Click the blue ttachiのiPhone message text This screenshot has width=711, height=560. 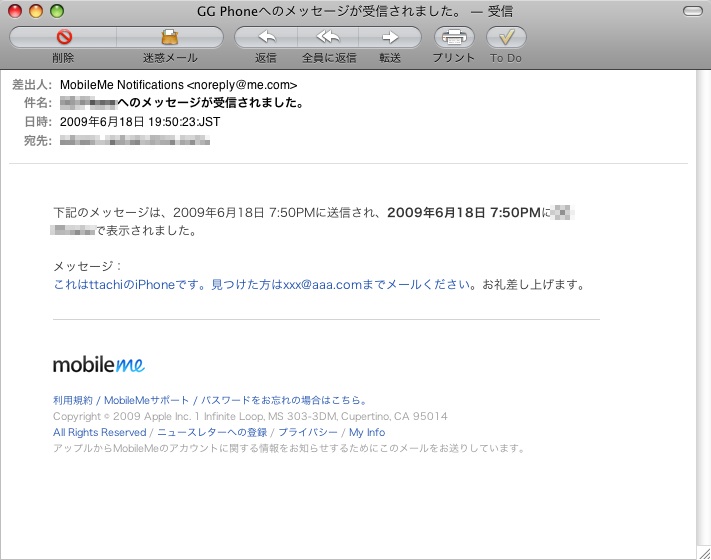(264, 284)
